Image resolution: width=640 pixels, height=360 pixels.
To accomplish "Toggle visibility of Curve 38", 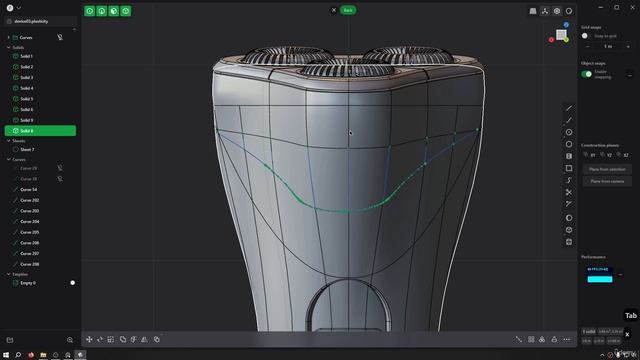I will tap(60, 179).
